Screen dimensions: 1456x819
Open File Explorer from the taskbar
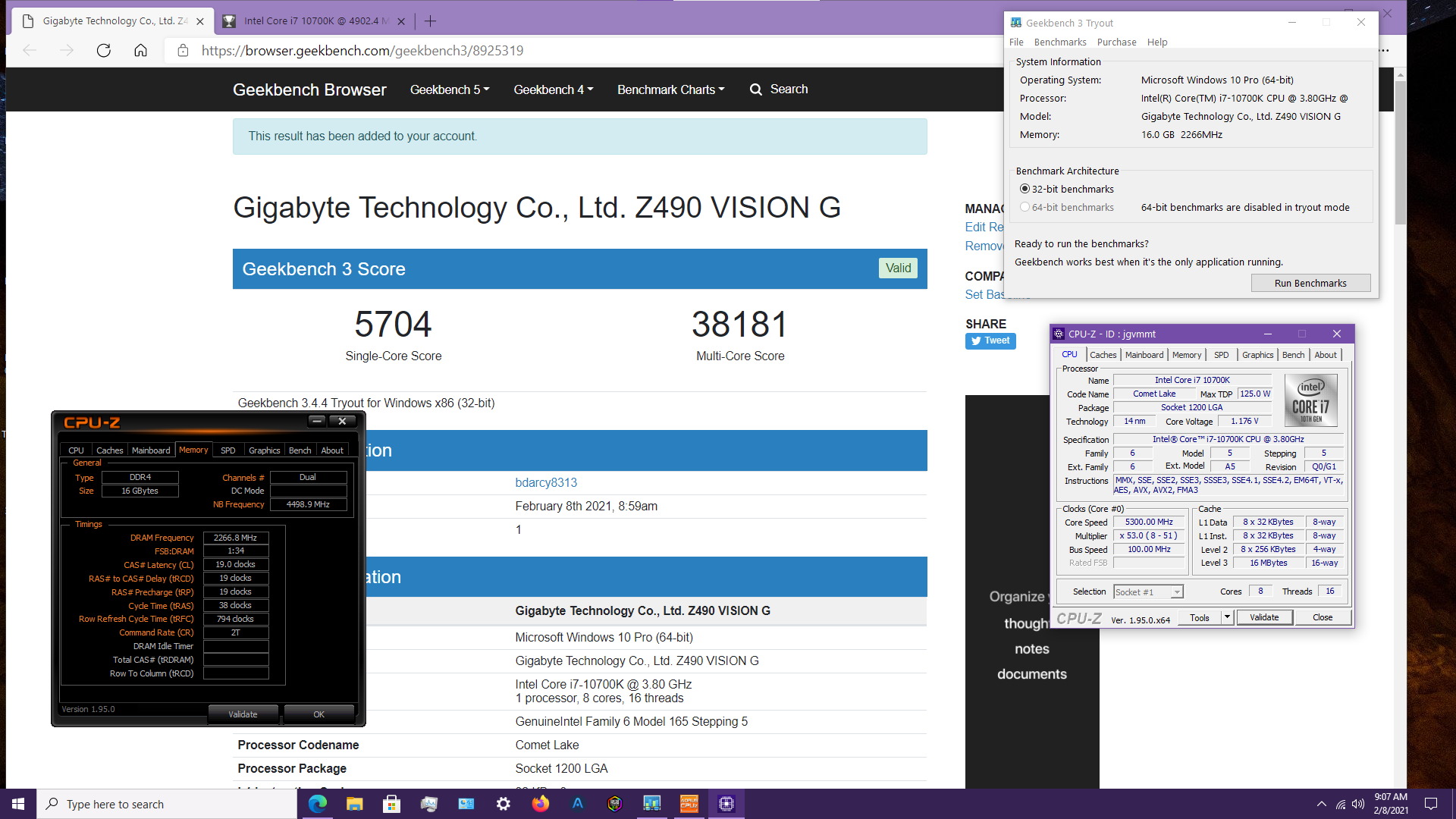355,804
